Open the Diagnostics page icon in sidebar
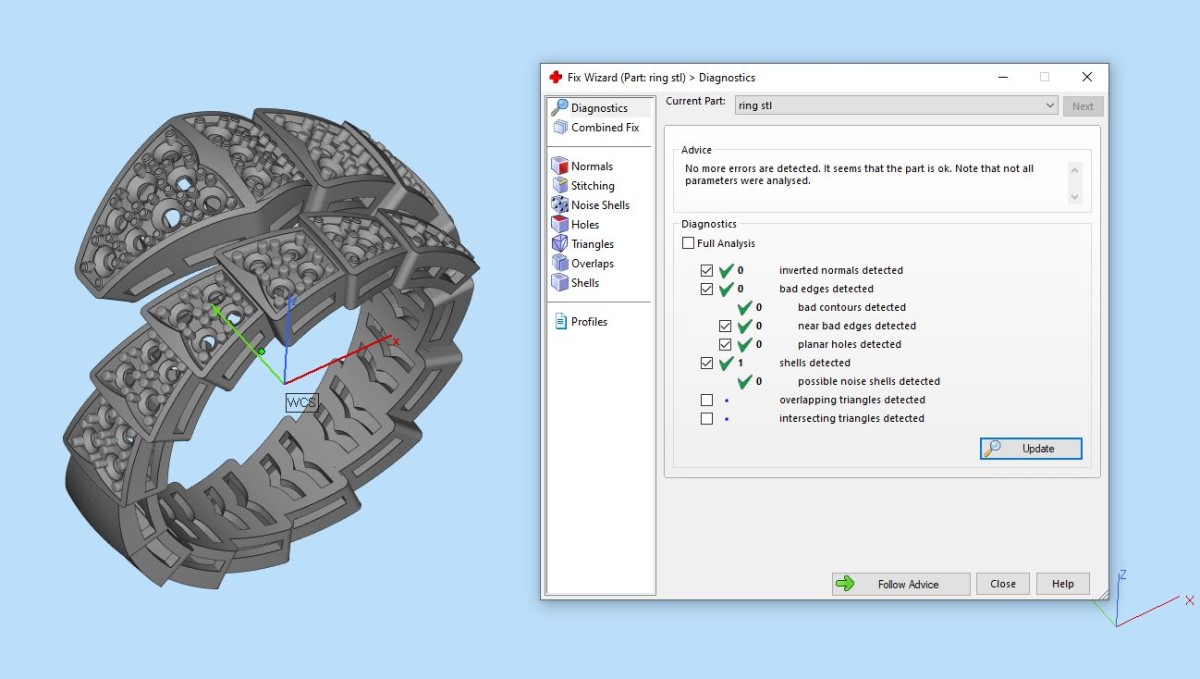 tap(560, 108)
